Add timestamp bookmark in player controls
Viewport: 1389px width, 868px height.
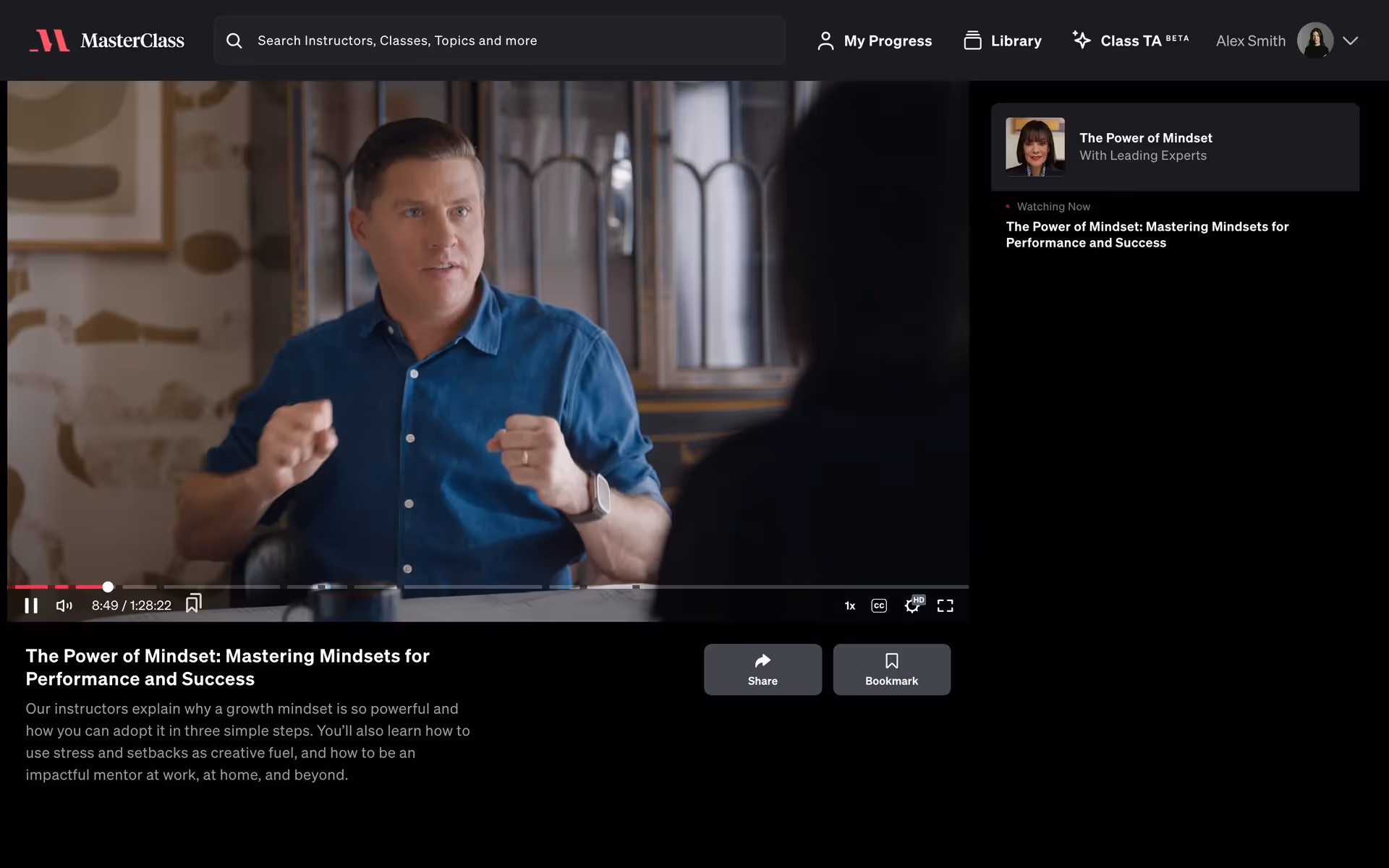pos(193,603)
